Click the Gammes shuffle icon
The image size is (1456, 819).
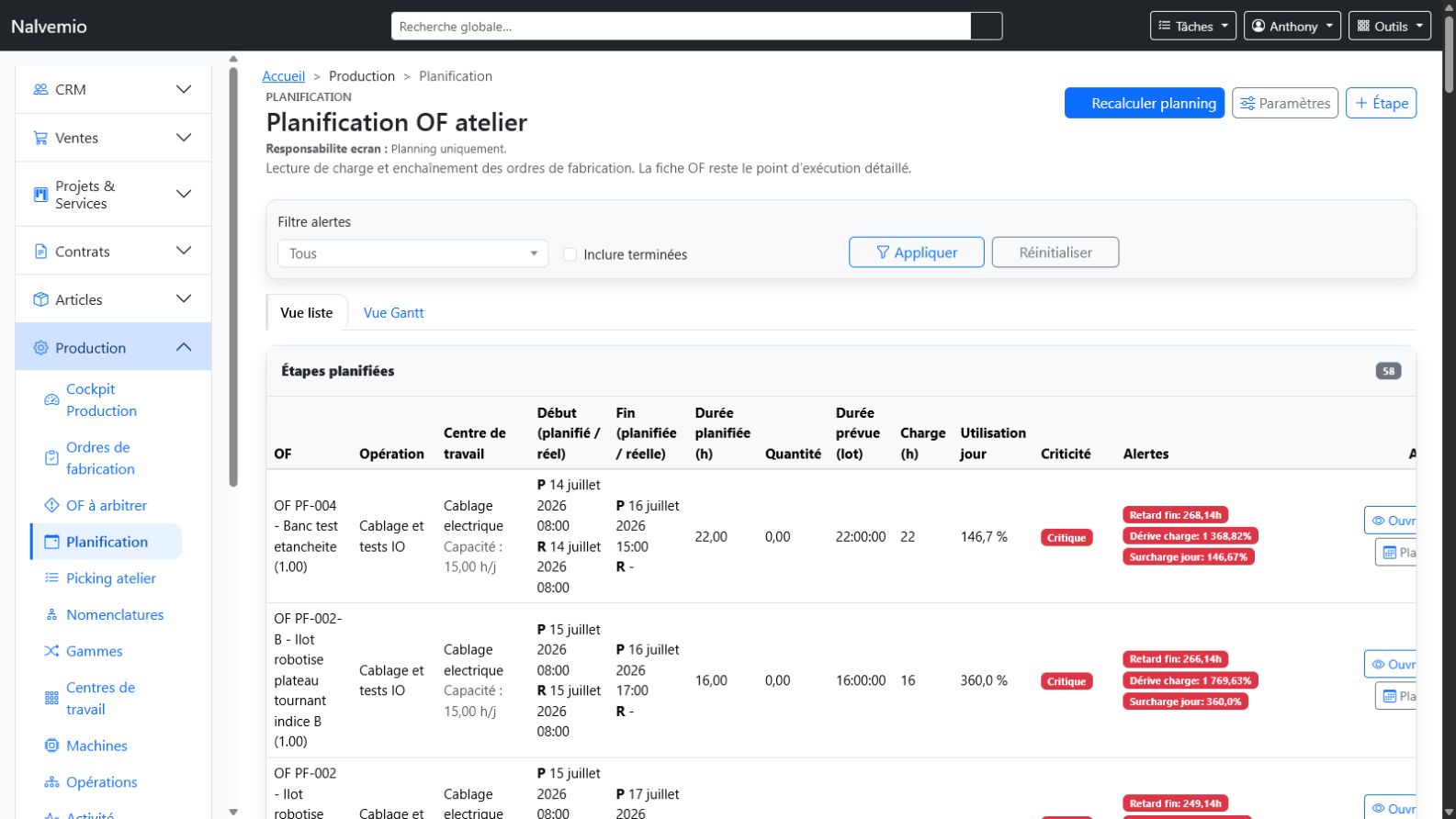point(51,651)
